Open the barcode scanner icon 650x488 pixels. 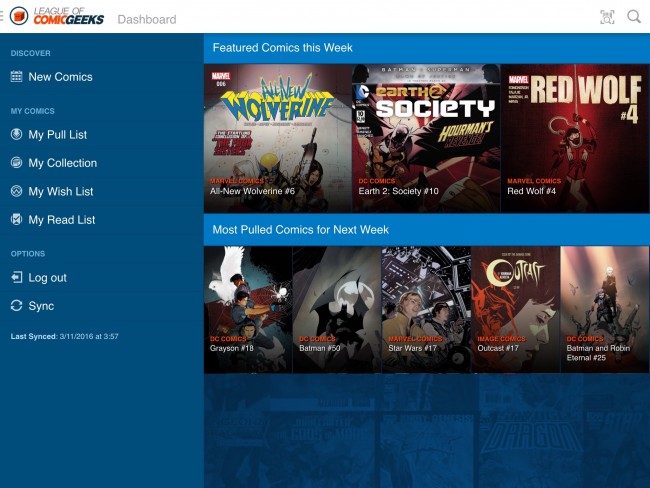(x=607, y=17)
